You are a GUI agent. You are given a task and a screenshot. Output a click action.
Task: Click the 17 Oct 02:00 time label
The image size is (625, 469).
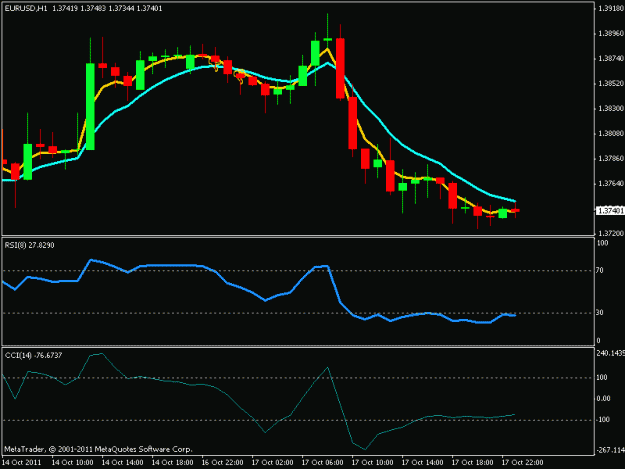point(272,463)
